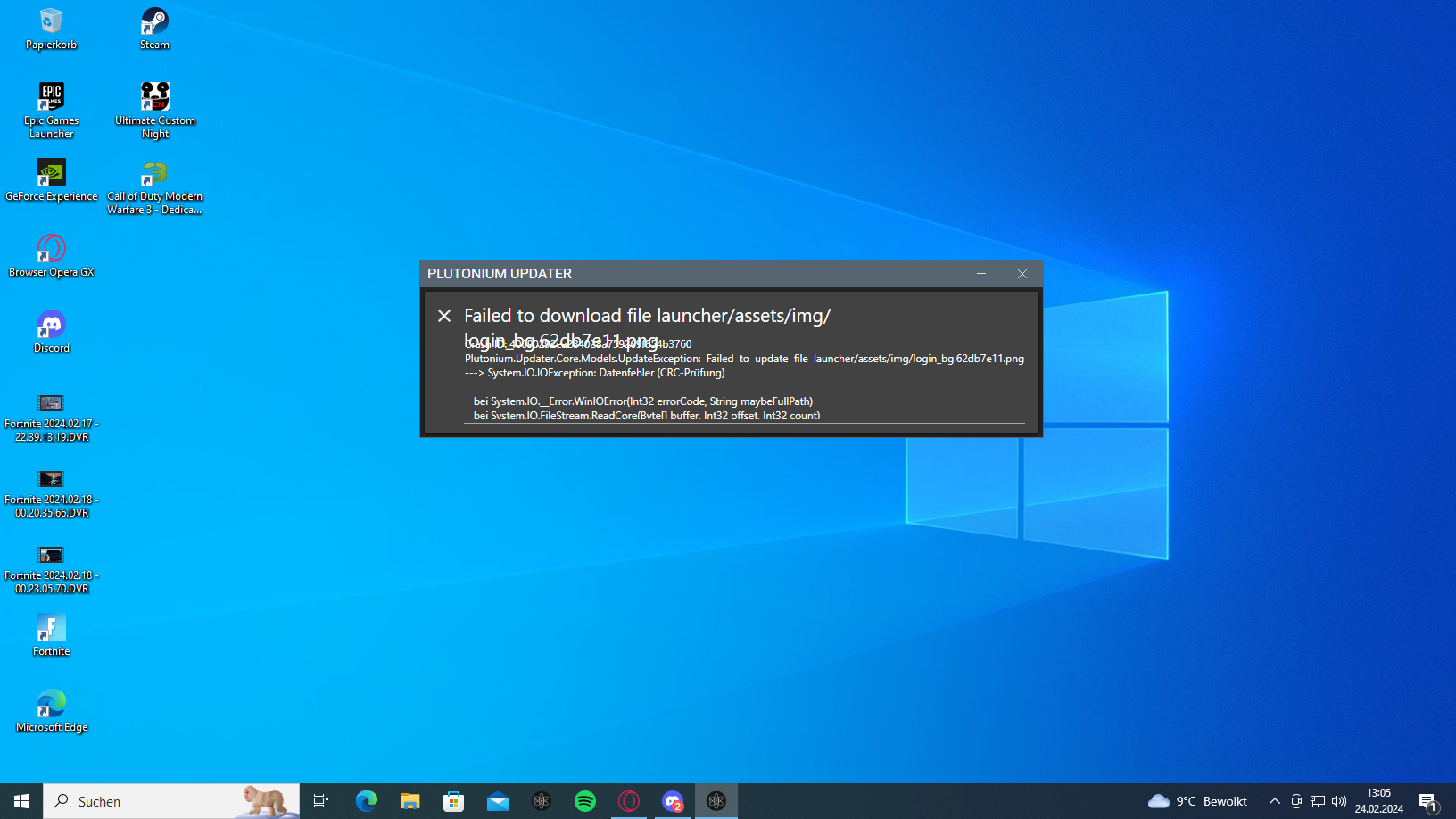
Task: Open the weather widget showing 9°C Bewölkt
Action: coord(1198,801)
